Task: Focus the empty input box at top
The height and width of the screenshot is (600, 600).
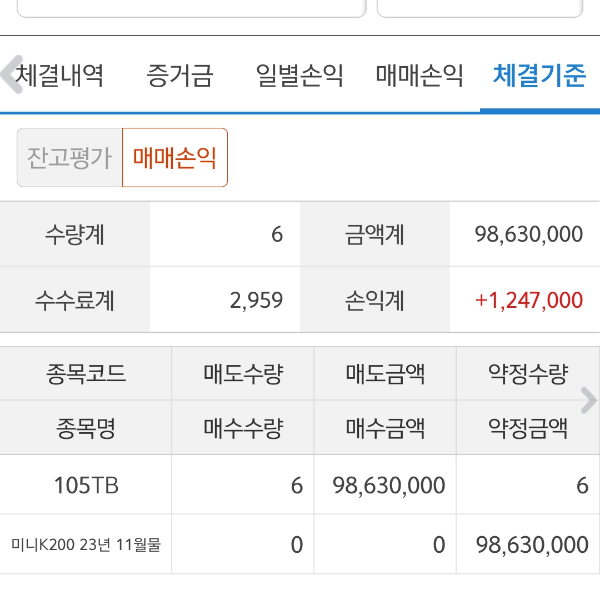Action: [190, 8]
